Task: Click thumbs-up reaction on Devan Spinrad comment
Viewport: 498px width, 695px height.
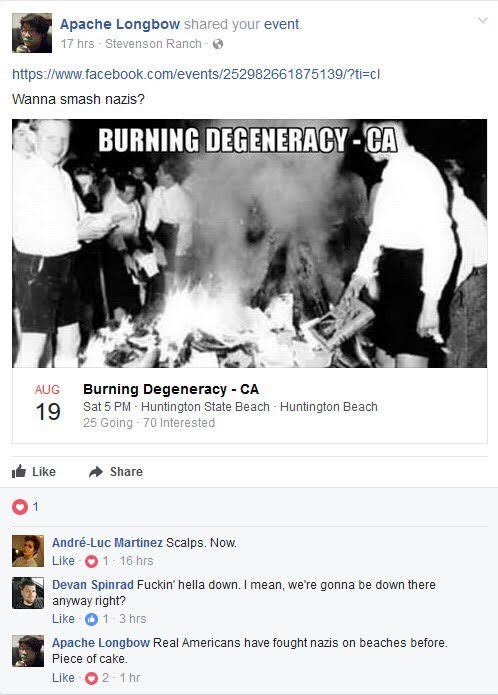Action: 91,619
